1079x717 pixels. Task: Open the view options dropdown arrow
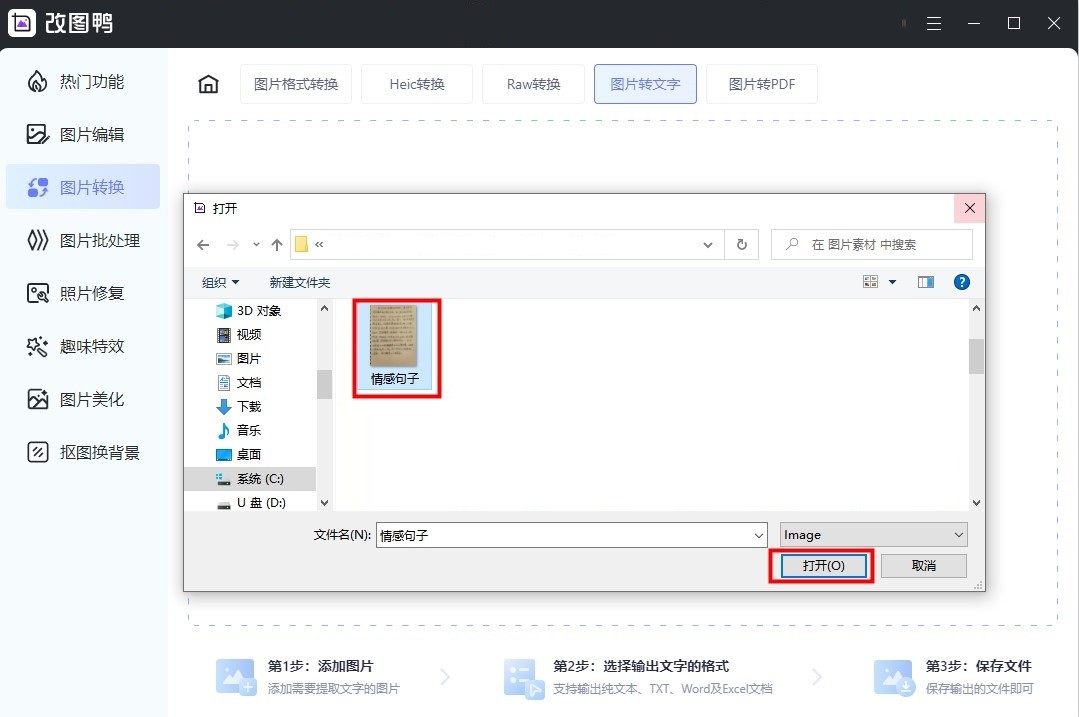(x=893, y=281)
